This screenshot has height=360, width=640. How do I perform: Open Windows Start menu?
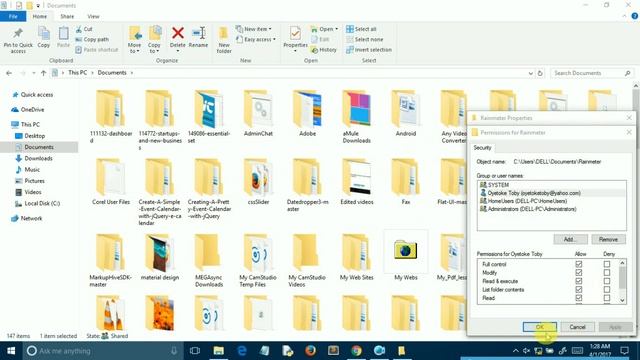click(11, 351)
